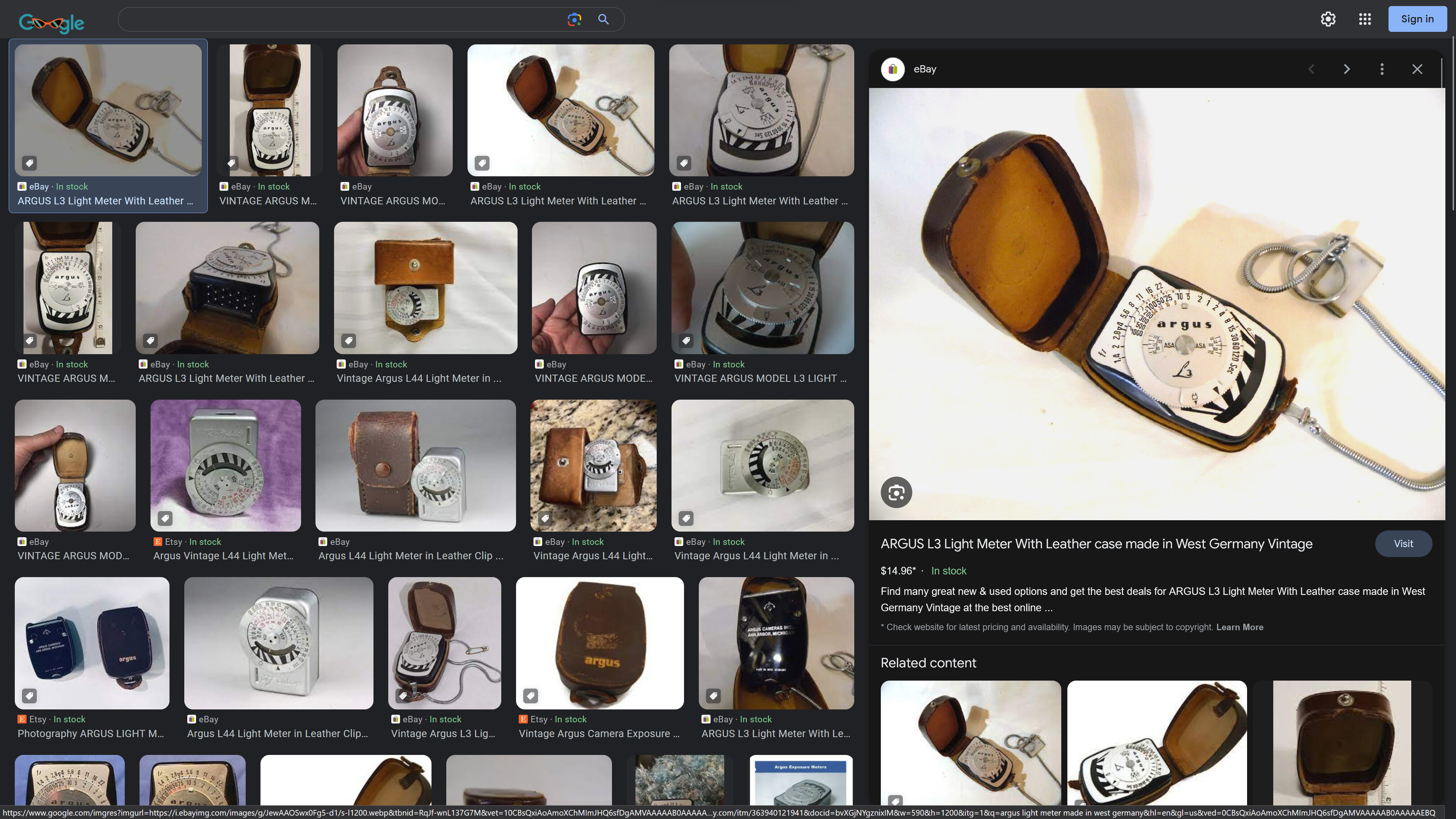Image resolution: width=1456 pixels, height=819 pixels.
Task: Click the '$14.96*' price text
Action: (898, 571)
